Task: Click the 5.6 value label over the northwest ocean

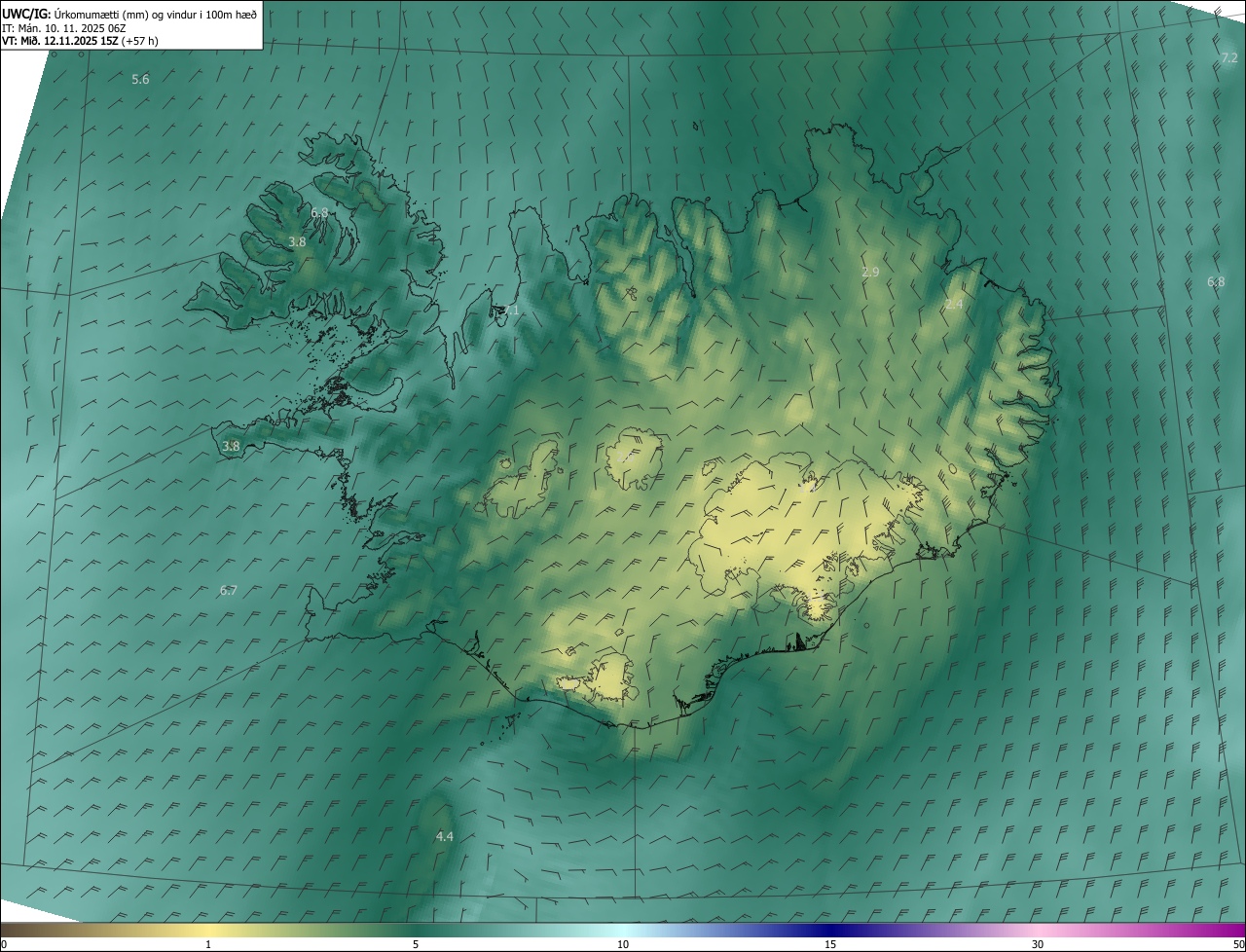Action: (140, 79)
